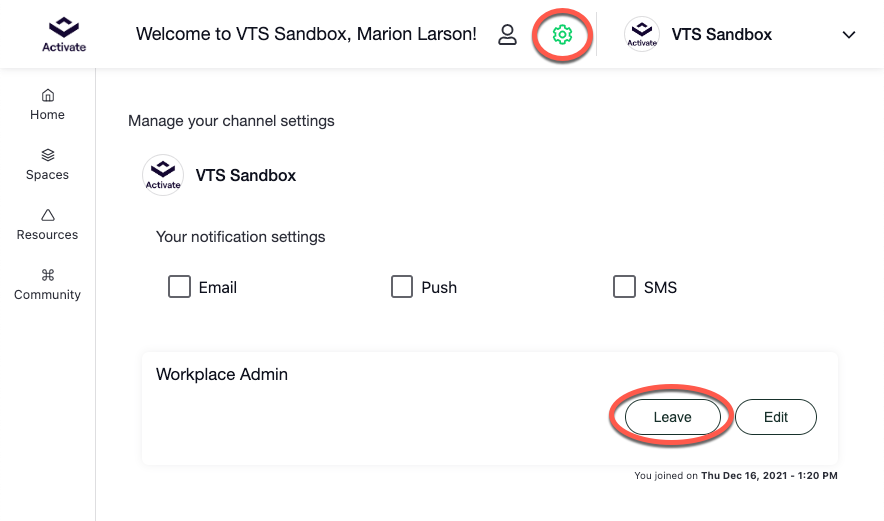This screenshot has width=884, height=521.
Task: Click the VTS Sandbox logo in the header switcher
Action: click(642, 34)
